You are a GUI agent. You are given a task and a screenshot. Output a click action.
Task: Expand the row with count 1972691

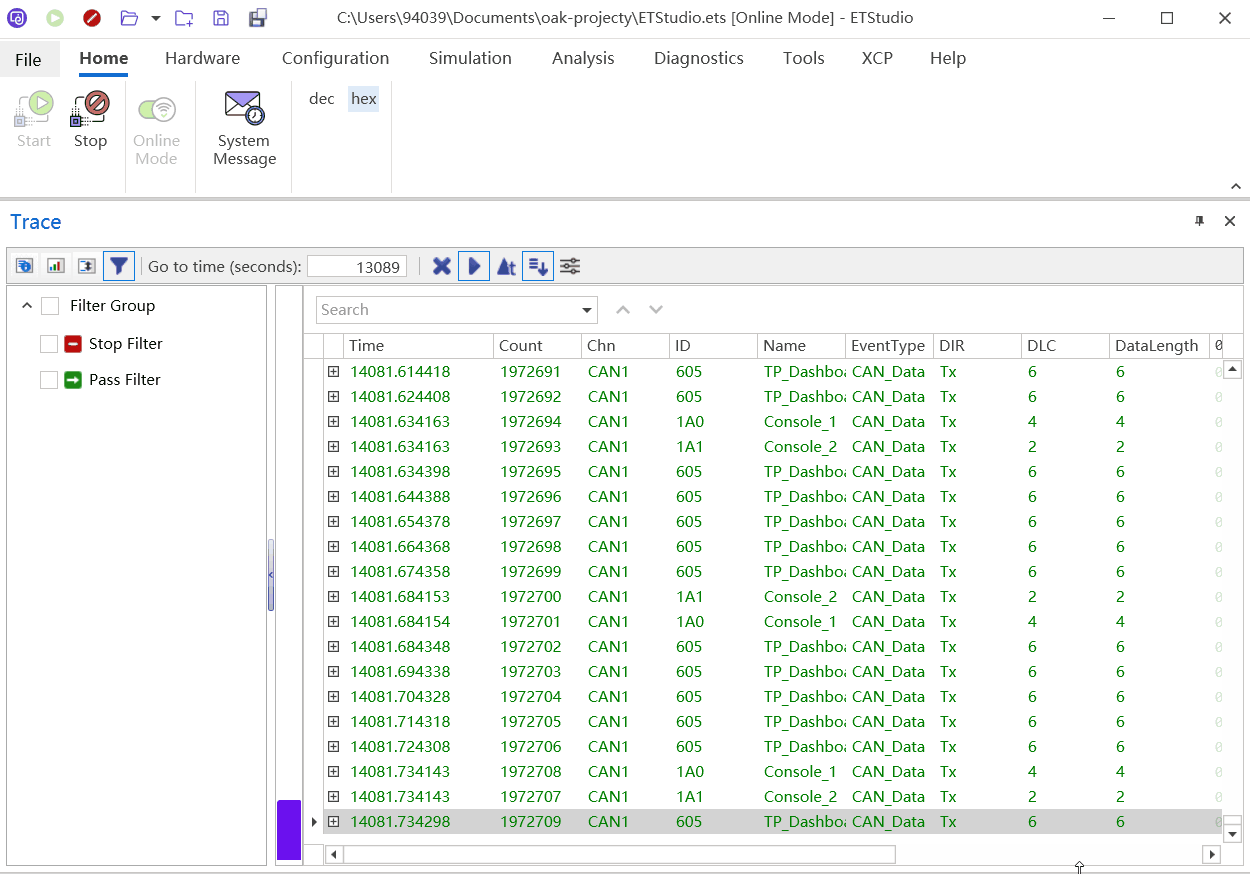[x=333, y=372]
